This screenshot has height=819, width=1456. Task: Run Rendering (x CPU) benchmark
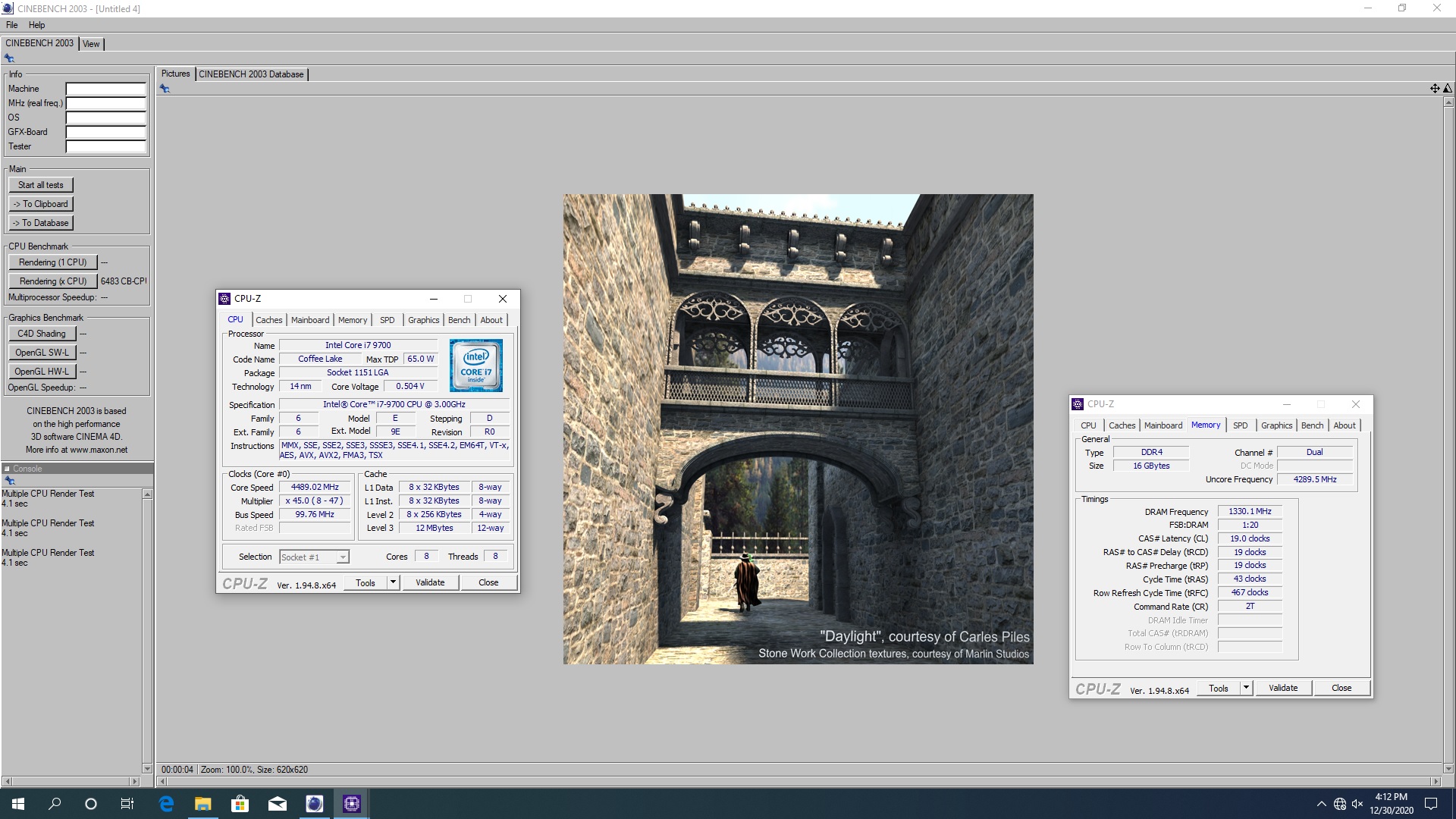[53, 281]
